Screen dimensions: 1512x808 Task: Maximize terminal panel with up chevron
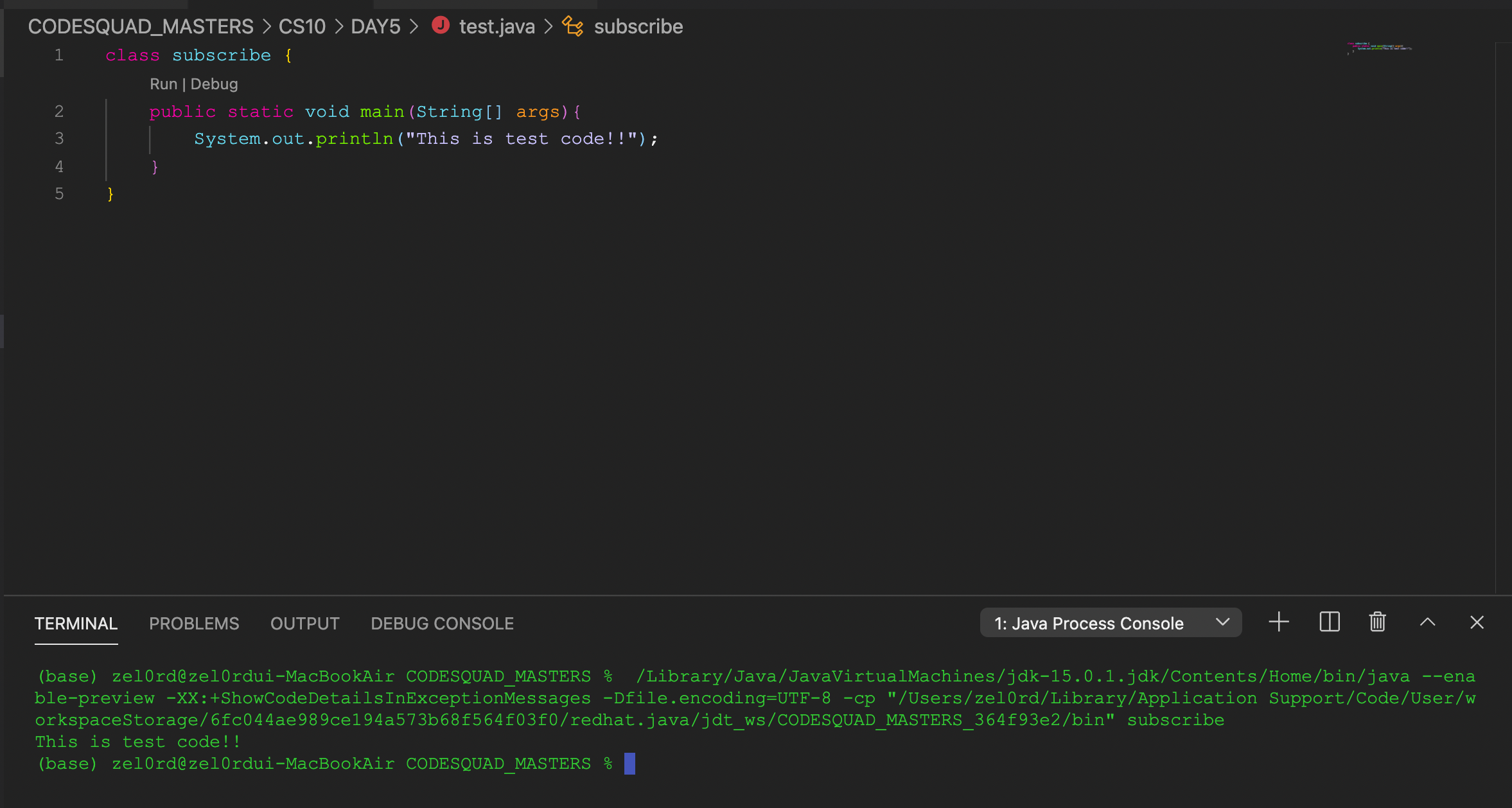1427,622
